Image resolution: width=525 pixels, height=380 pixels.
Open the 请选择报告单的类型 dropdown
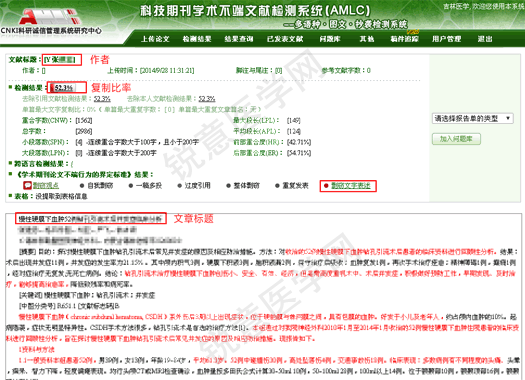point(472,119)
